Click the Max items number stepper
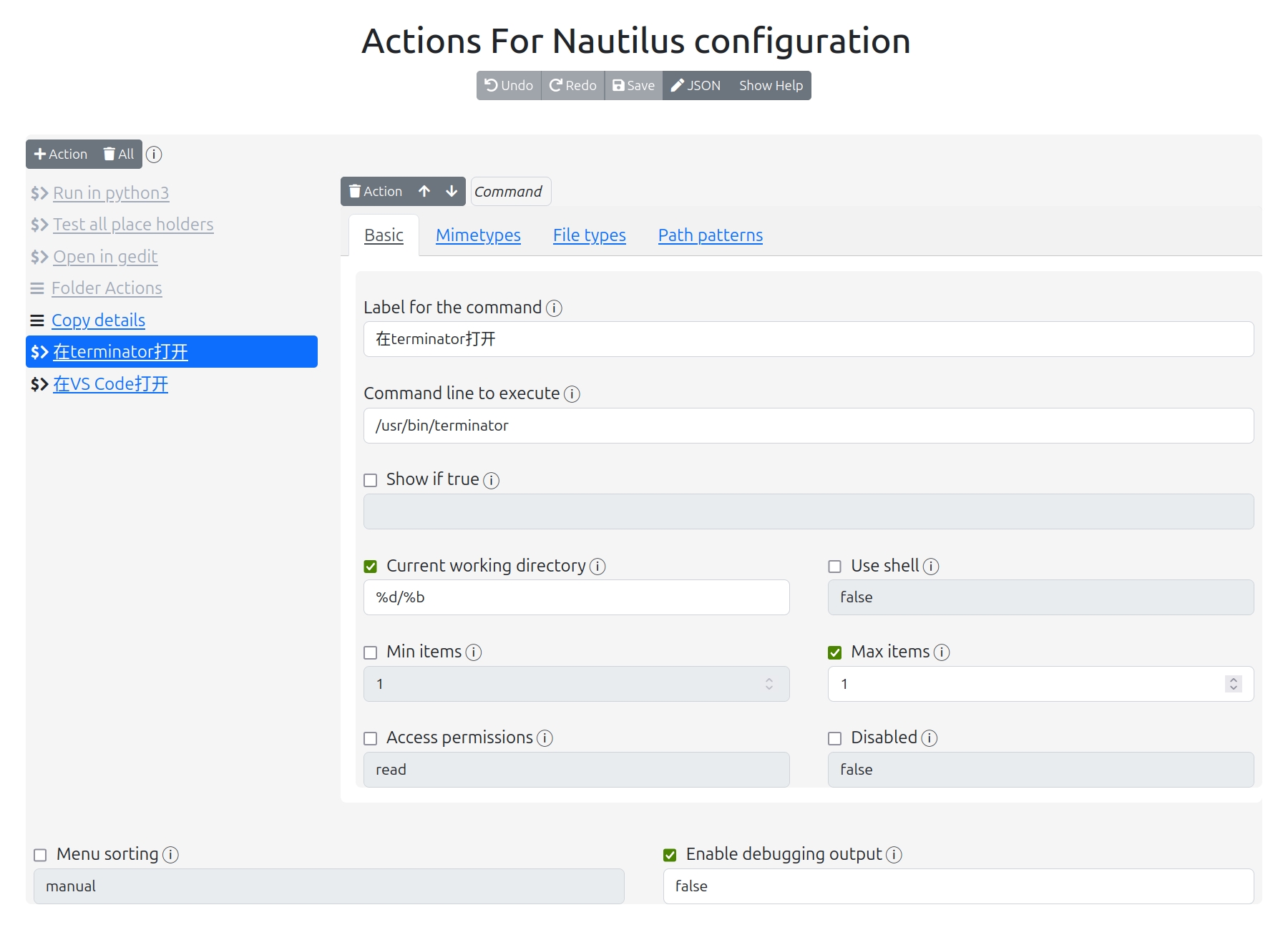This screenshot has width=1288, height=950. click(x=1233, y=684)
